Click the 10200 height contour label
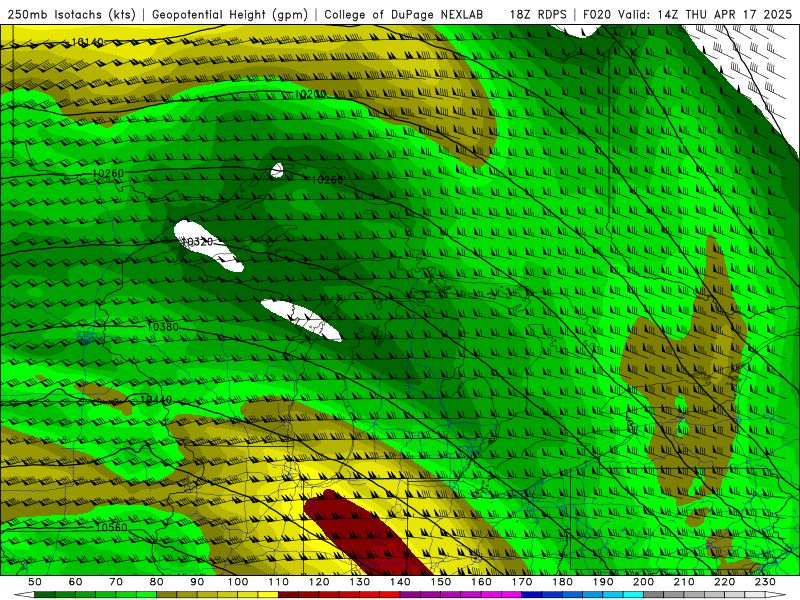 click(310, 94)
